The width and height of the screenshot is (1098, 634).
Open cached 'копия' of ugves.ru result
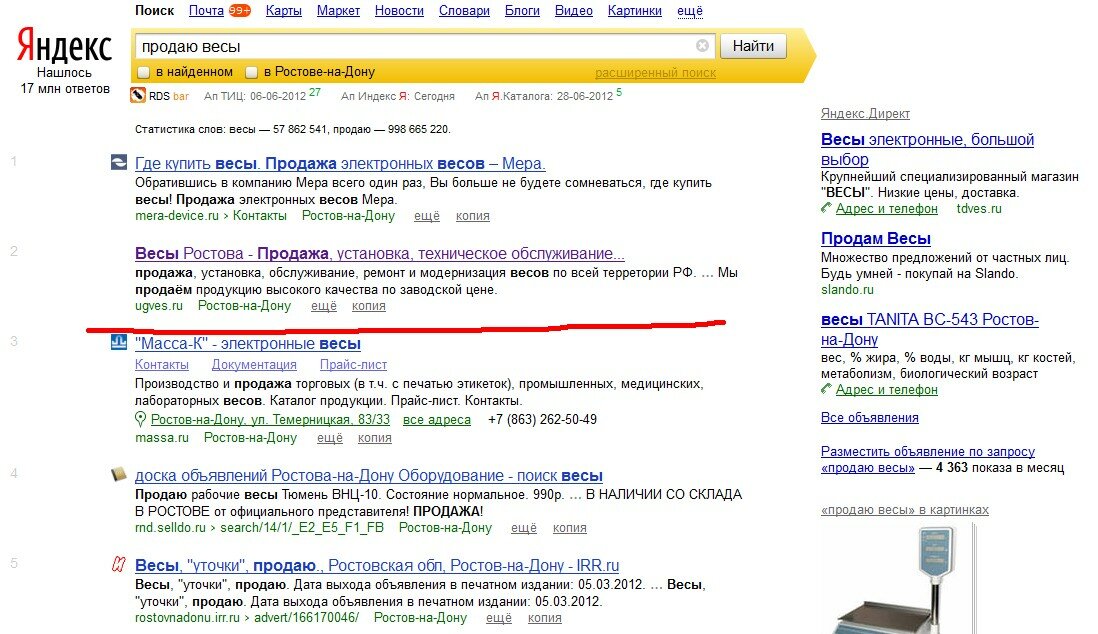coord(369,305)
